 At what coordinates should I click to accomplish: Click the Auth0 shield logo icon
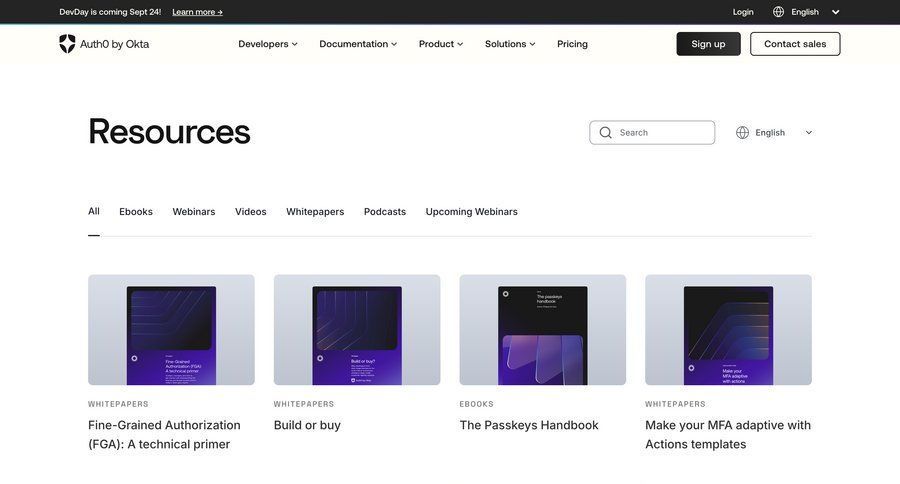[x=67, y=44]
